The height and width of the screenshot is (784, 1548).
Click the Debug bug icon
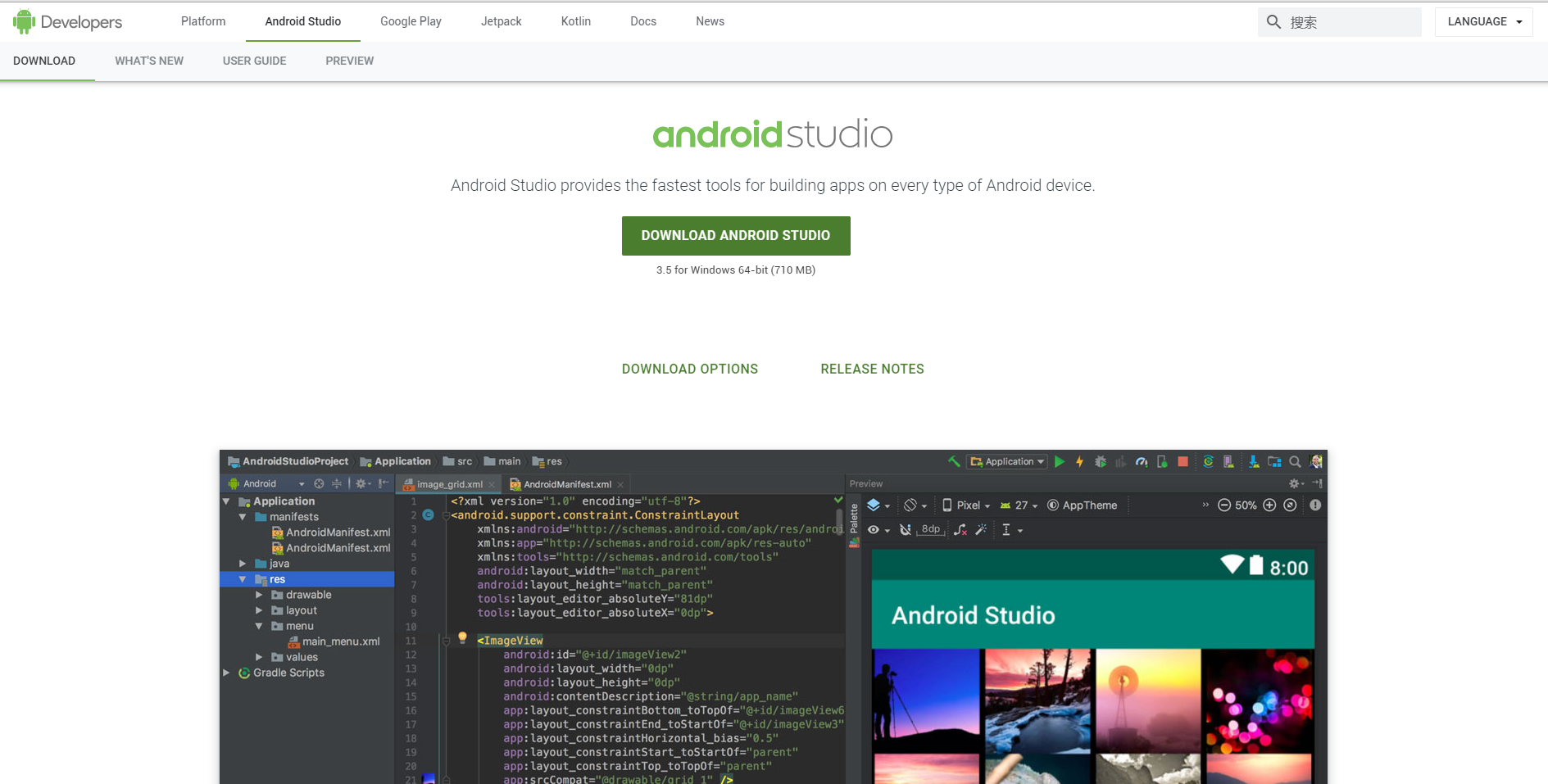(1101, 461)
